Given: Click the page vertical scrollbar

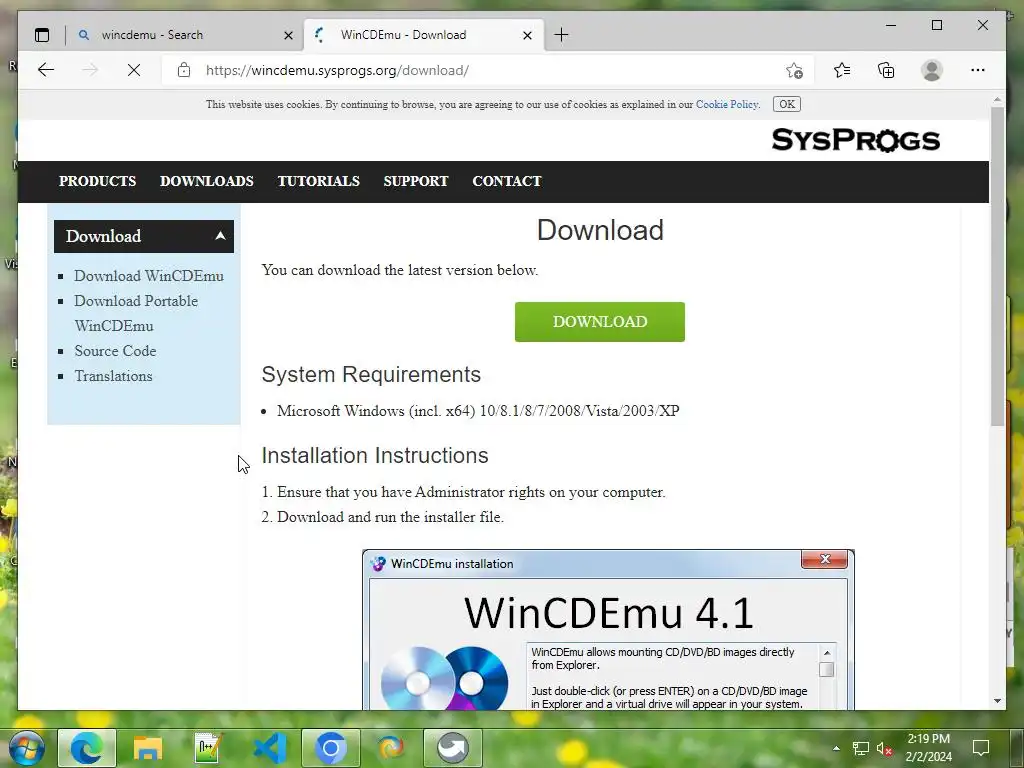Looking at the screenshot, I should [997, 266].
